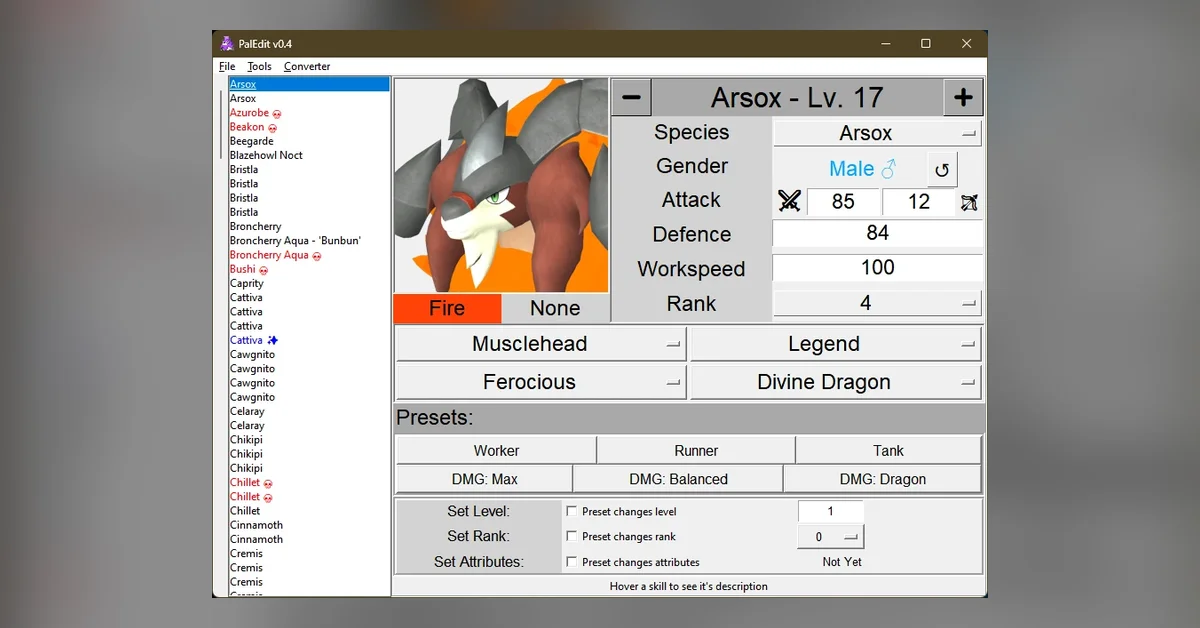Open the Species dropdown showing Arsox
1200x628 pixels.
pyautogui.click(x=877, y=133)
